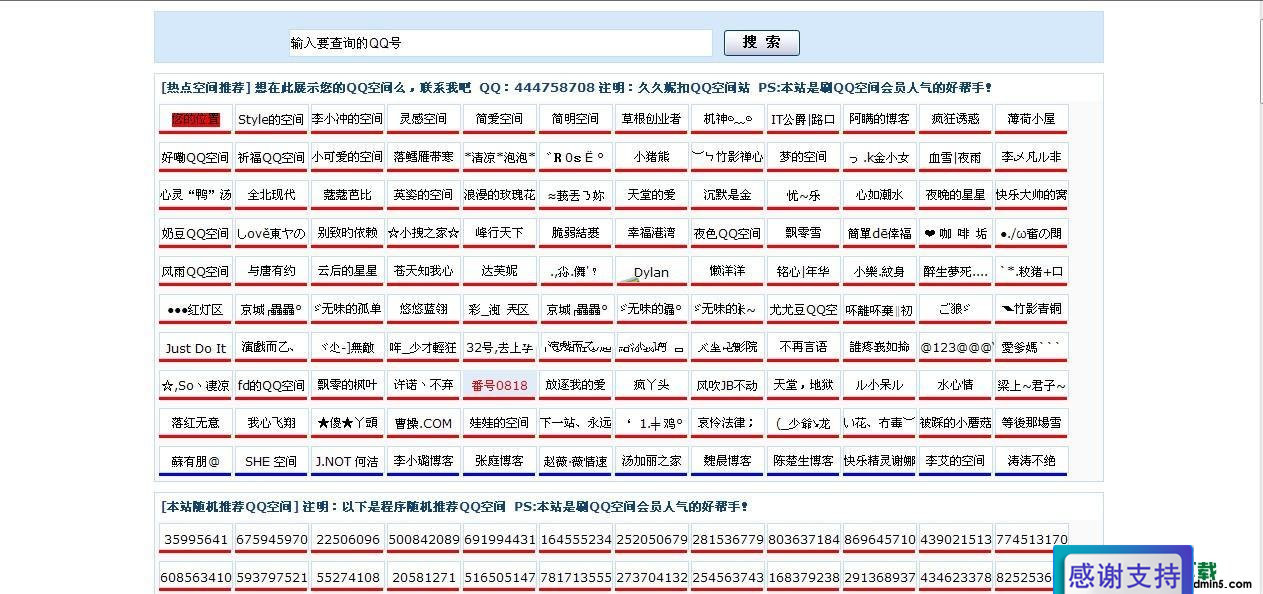Viewport: 1263px width, 594px height.
Task: Open the 我心飞翔 link
Action: click(271, 423)
